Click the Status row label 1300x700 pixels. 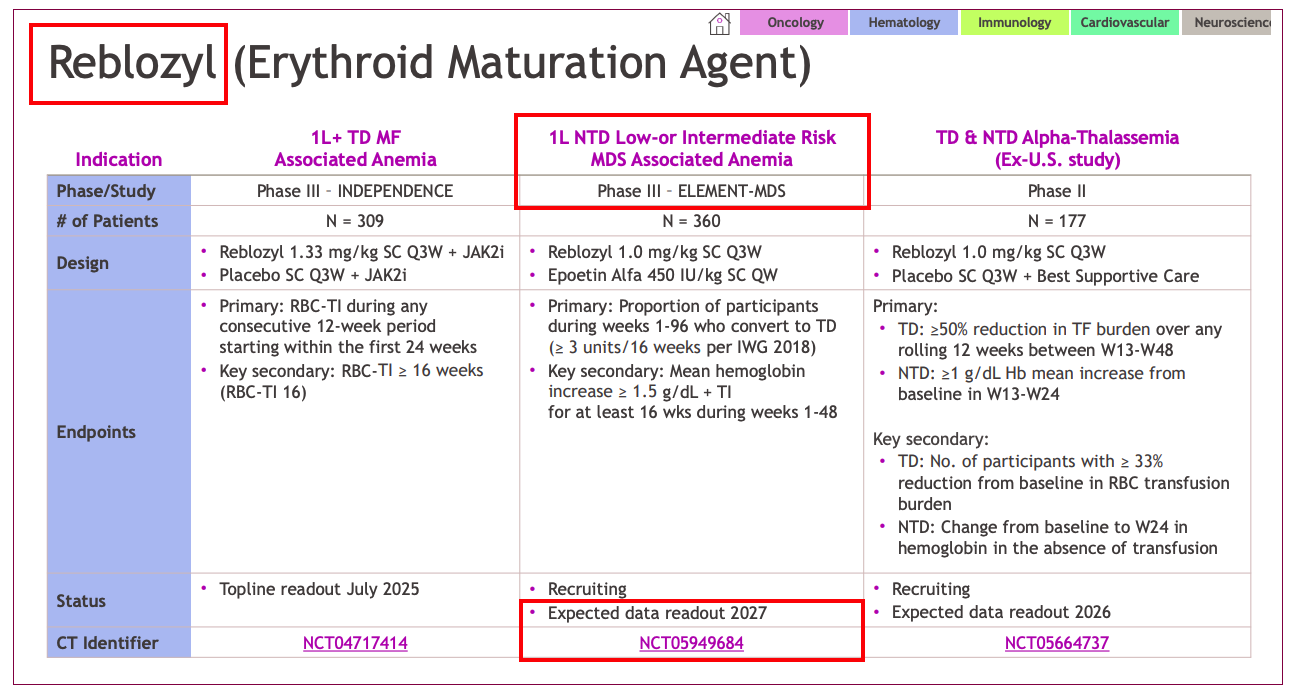[81, 601]
